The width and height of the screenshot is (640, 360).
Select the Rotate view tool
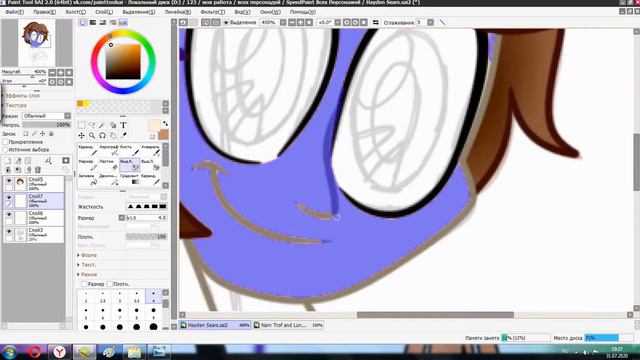coord(102,135)
